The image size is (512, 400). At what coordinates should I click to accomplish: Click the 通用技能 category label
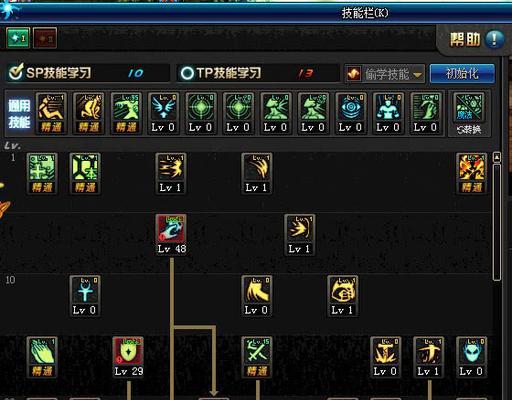[x=19, y=114]
